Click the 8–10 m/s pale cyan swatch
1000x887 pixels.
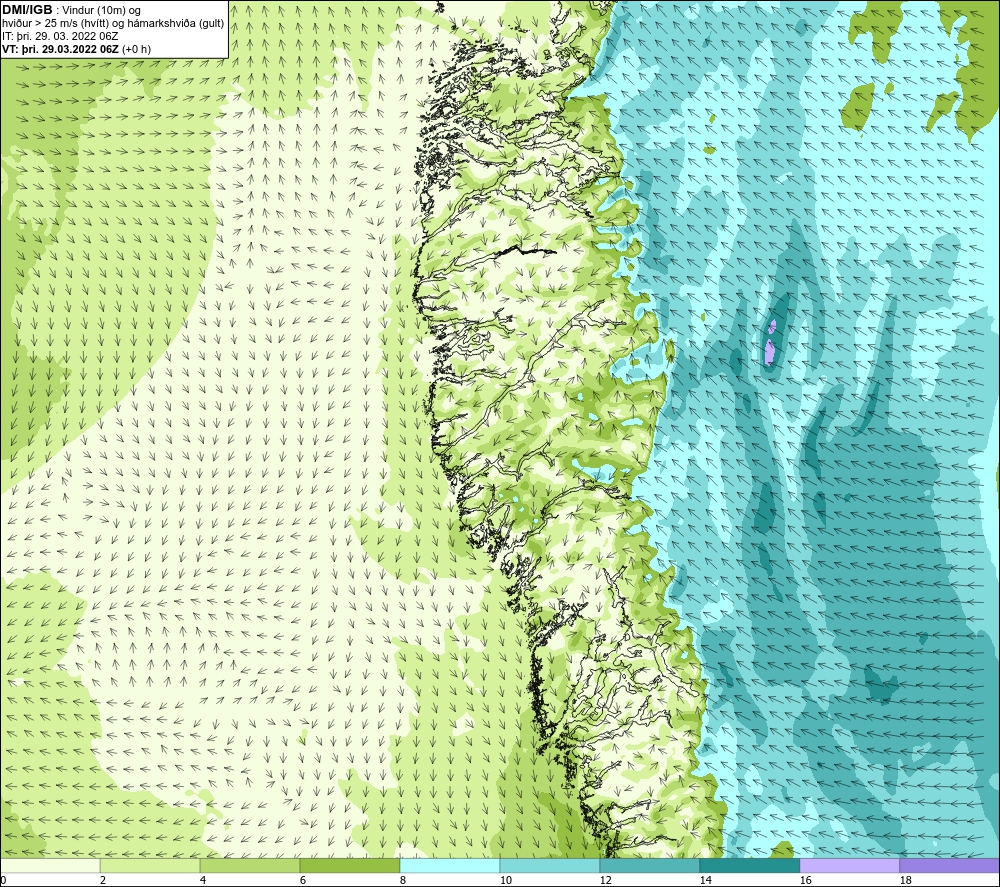(450, 865)
